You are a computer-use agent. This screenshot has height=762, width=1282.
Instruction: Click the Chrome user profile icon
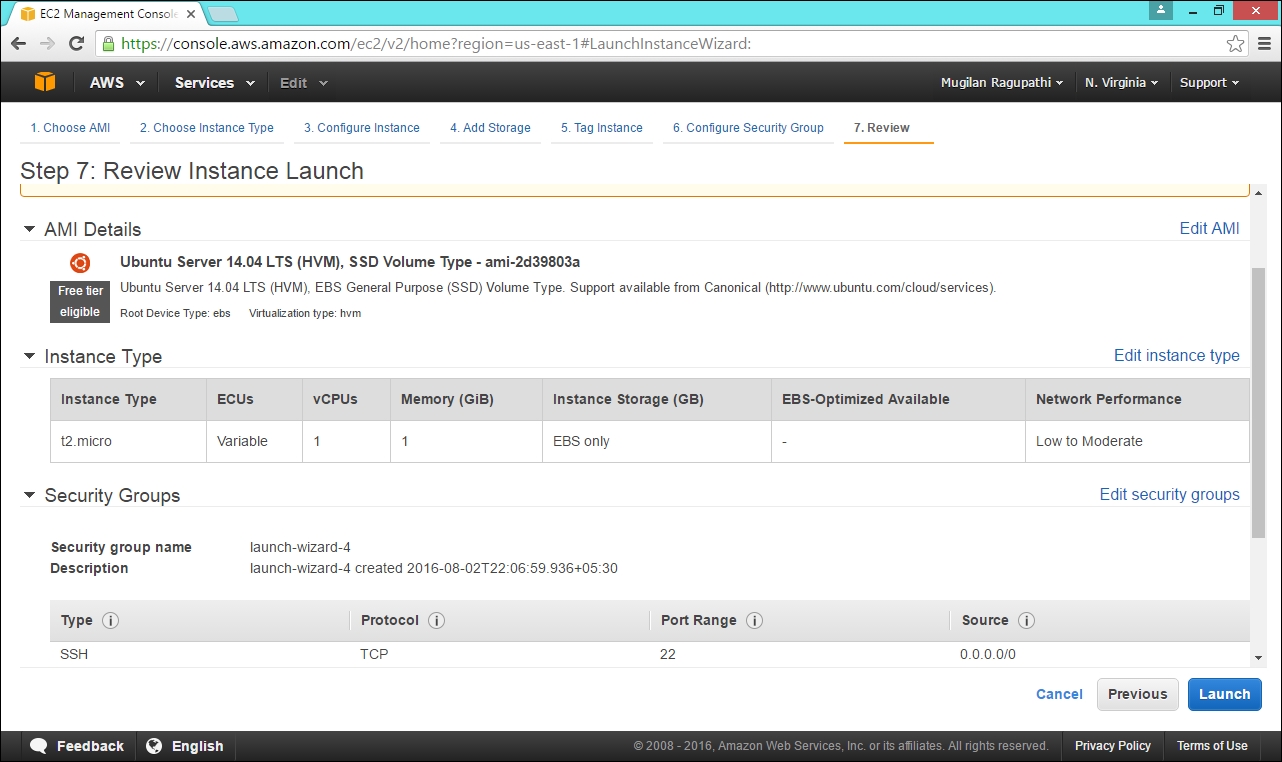[1160, 10]
